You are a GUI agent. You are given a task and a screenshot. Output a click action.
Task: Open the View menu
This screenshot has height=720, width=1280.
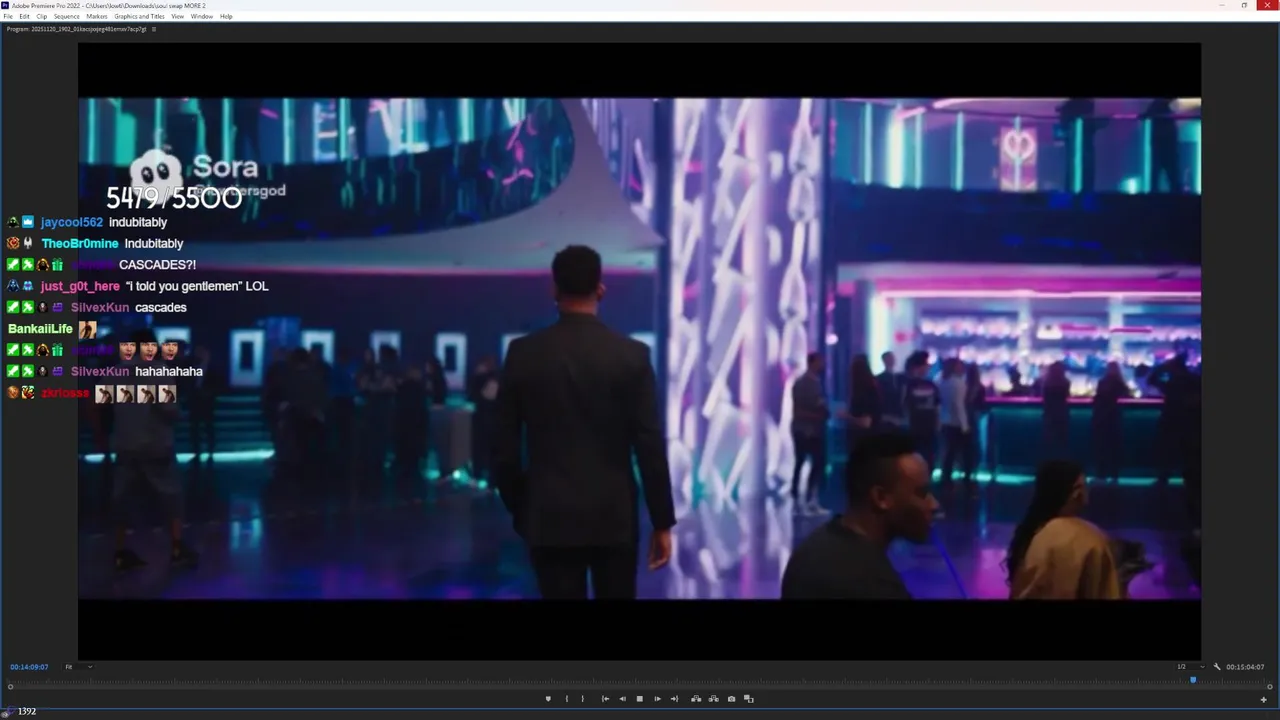click(x=177, y=17)
